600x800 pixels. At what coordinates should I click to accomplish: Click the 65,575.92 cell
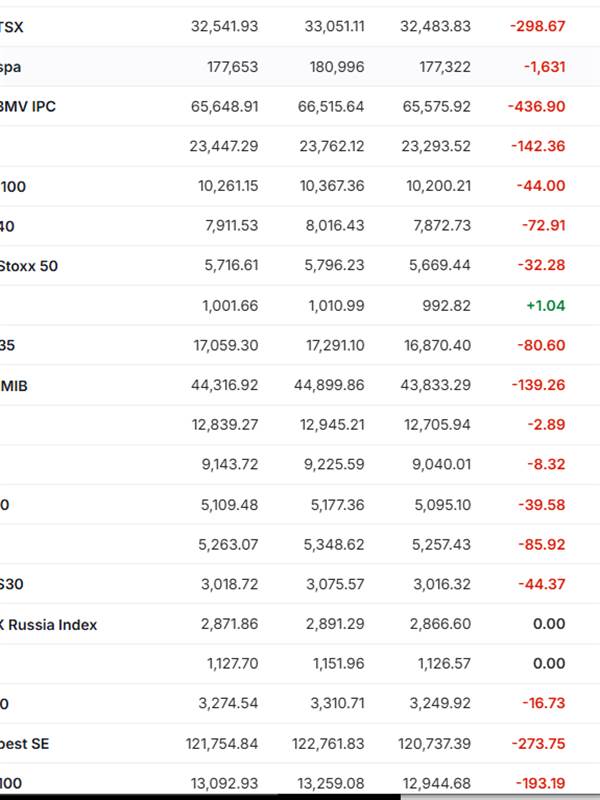(x=437, y=107)
